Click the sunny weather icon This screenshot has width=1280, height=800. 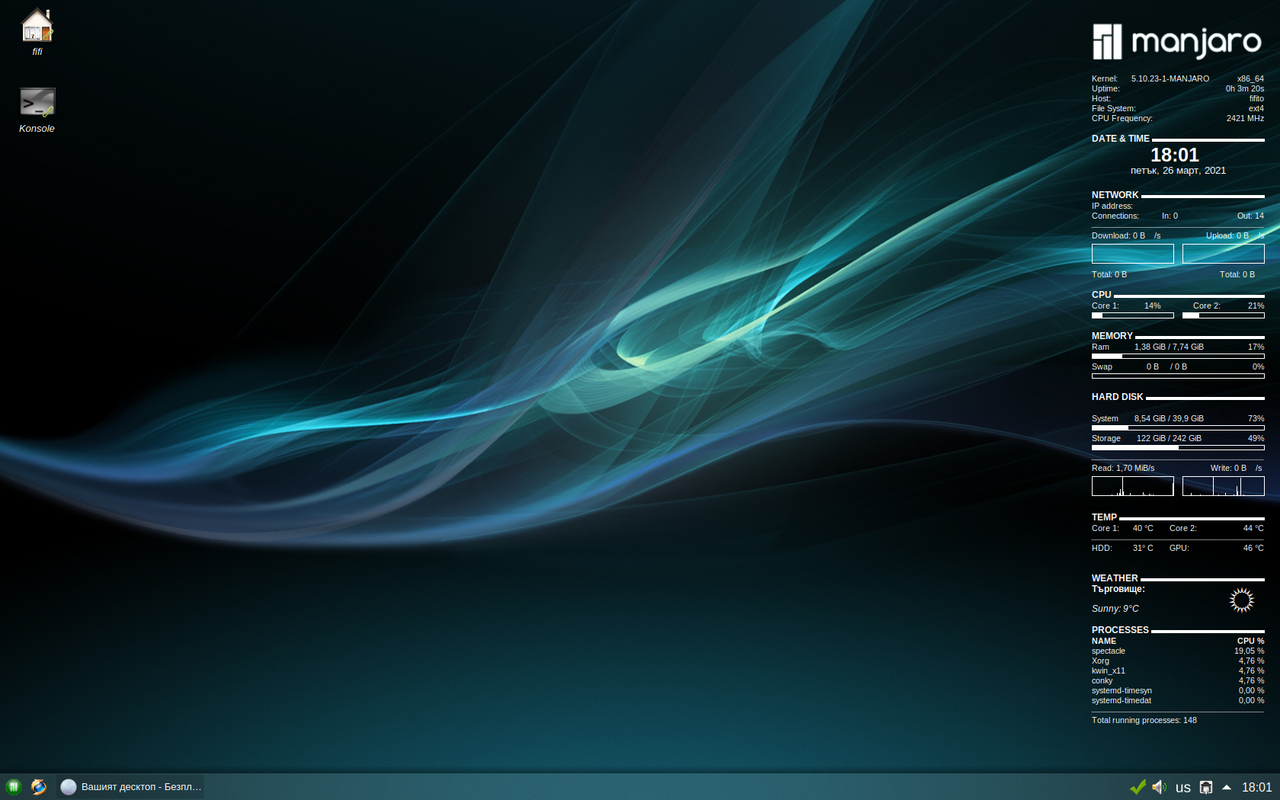(x=1241, y=599)
